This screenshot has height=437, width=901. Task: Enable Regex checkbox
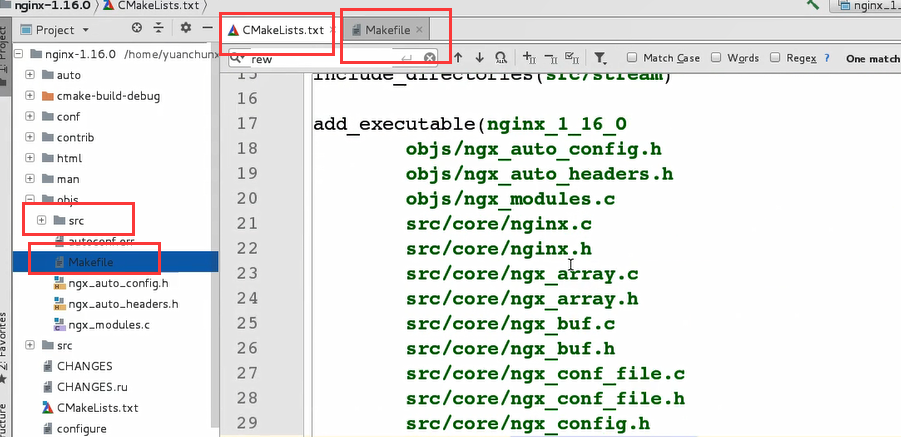pos(775,57)
